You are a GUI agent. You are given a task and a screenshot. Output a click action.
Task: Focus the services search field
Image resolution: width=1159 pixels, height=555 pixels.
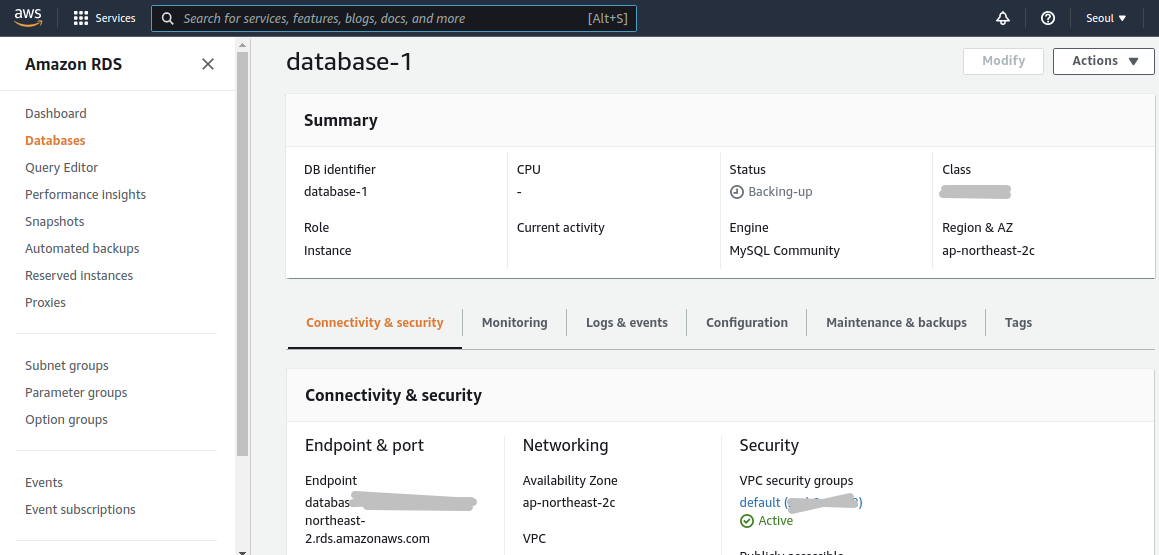tap(394, 18)
